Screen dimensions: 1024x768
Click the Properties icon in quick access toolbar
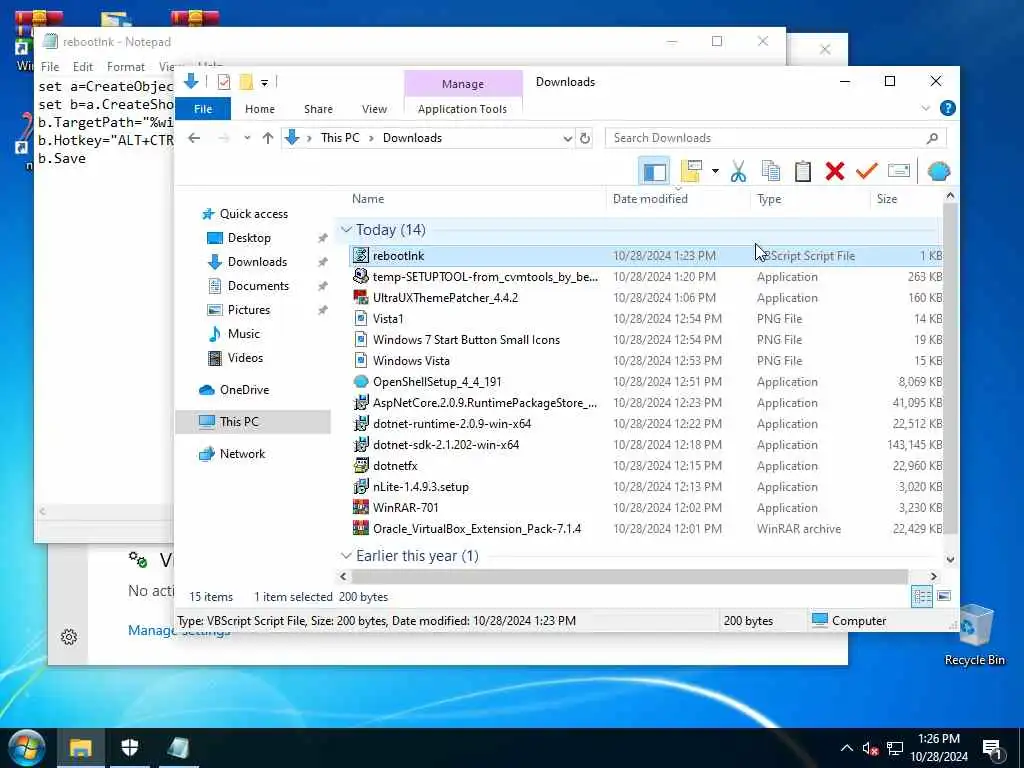223,82
